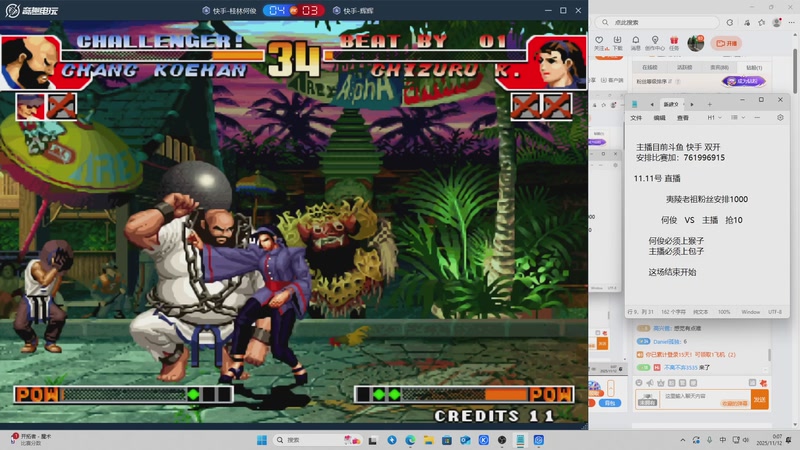The width and height of the screenshot is (800, 450).
Task: Open Microsoft Edge from the taskbar
Action: tap(410, 440)
